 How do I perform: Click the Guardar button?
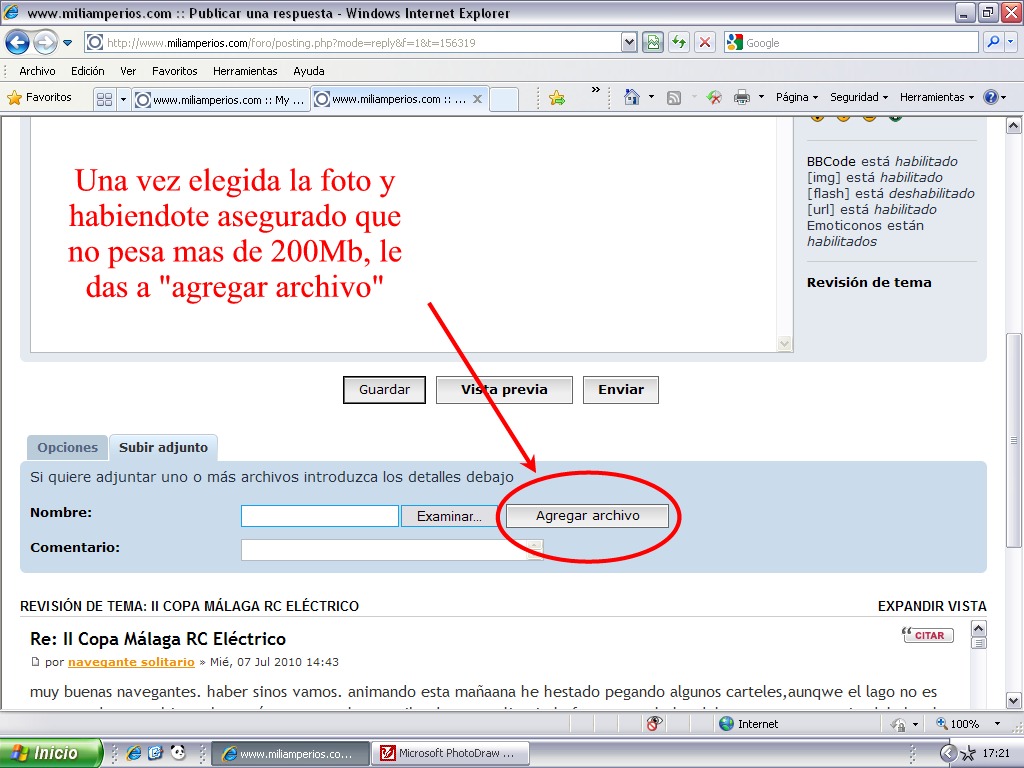(384, 390)
